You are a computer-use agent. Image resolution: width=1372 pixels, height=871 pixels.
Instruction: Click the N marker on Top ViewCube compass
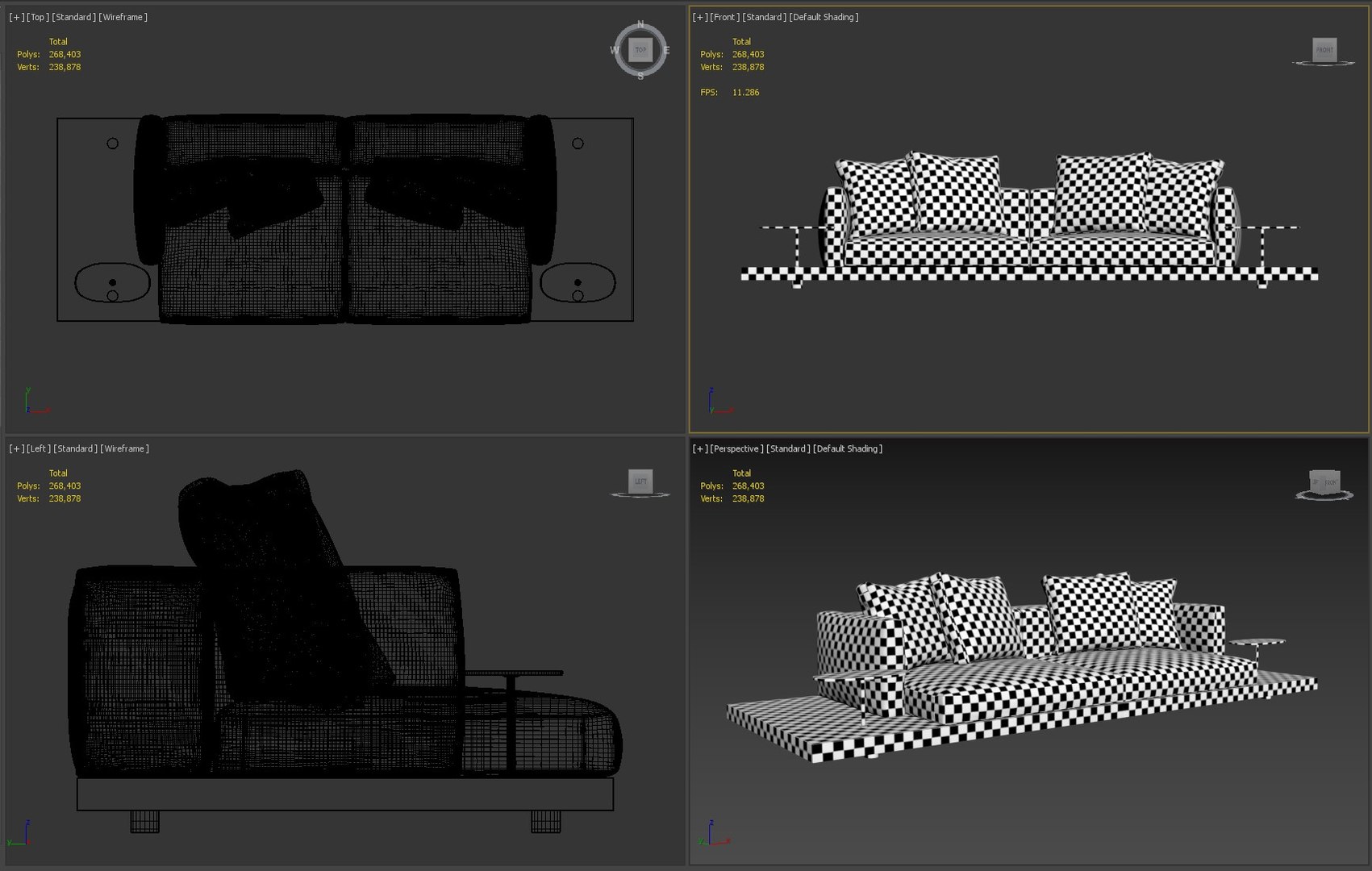pyautogui.click(x=640, y=24)
